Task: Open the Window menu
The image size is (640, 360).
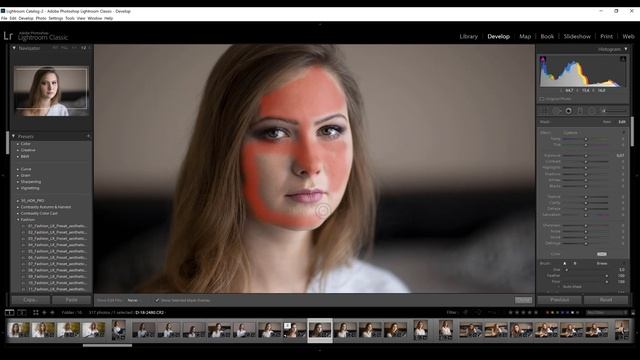Action: click(95, 18)
